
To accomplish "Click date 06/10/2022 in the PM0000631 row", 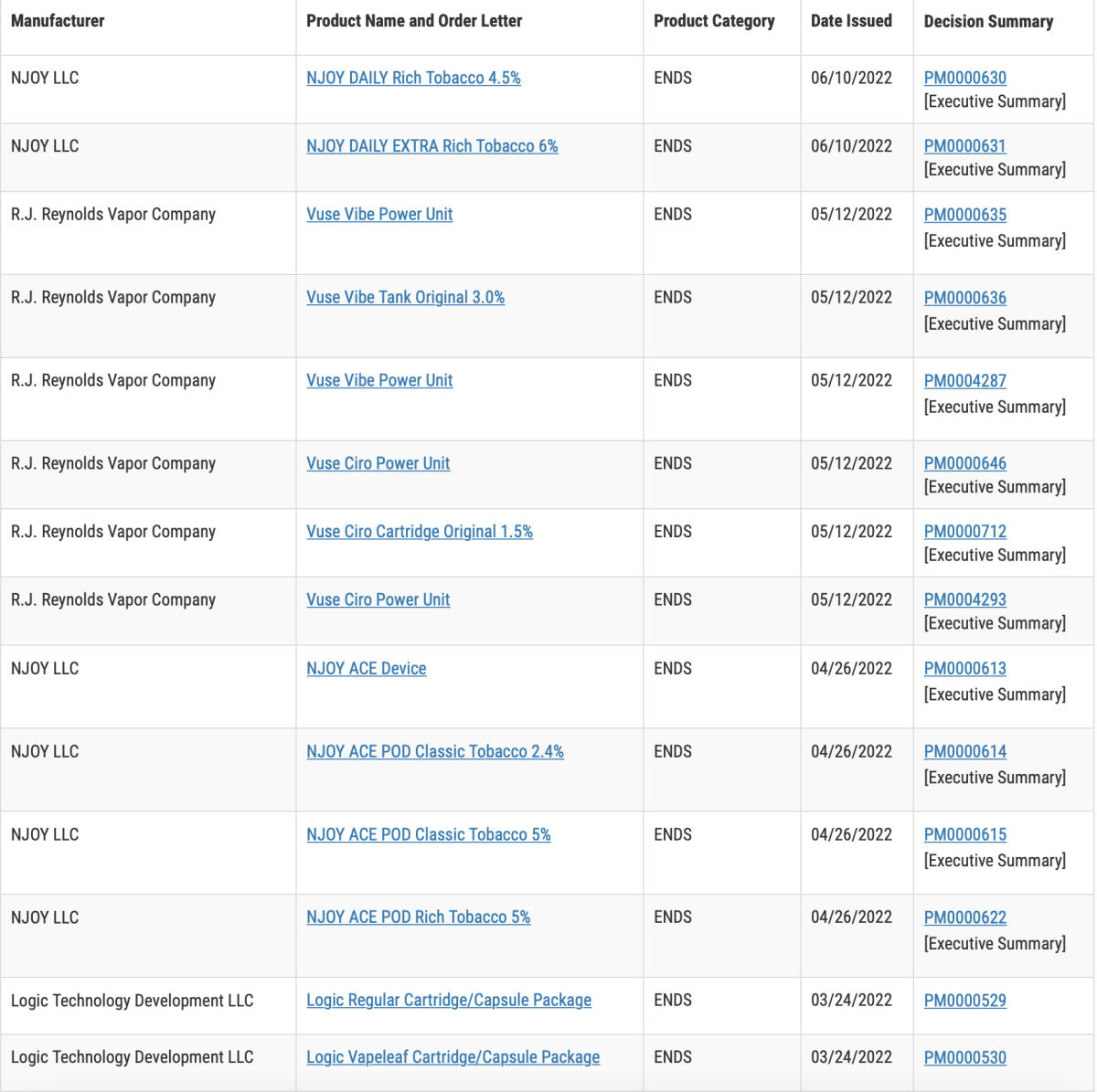I will [x=851, y=146].
